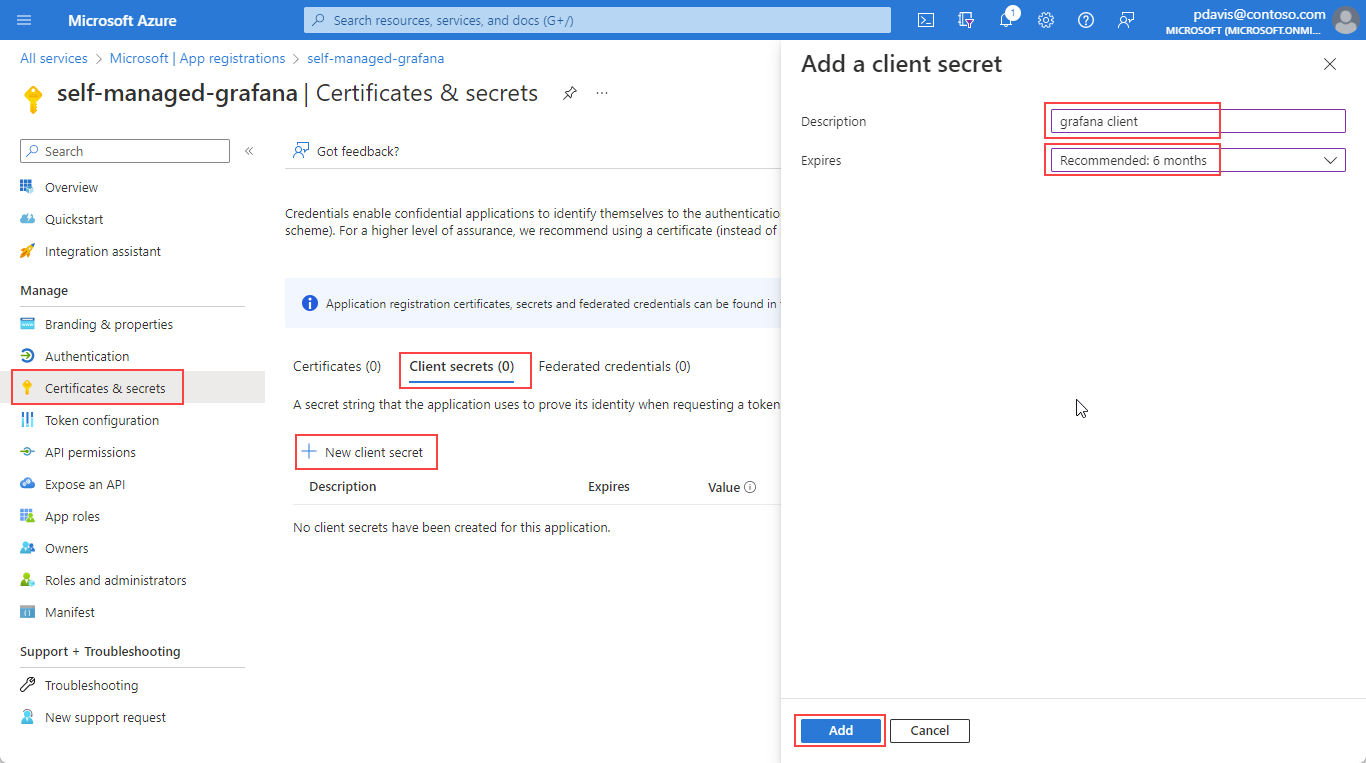Open portal Settings gear

(x=1046, y=20)
